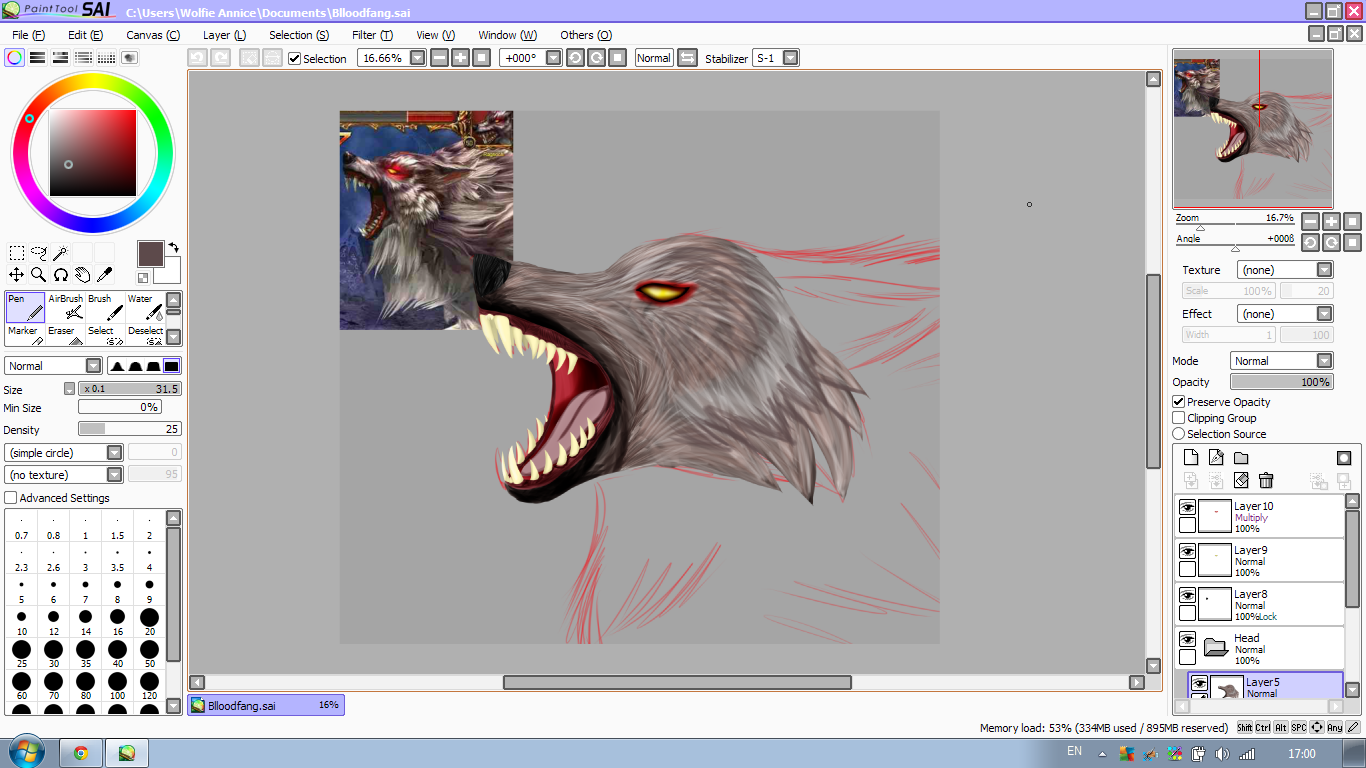1366x768 pixels.
Task: Open the layer blending Mode dropdown
Action: (1281, 361)
